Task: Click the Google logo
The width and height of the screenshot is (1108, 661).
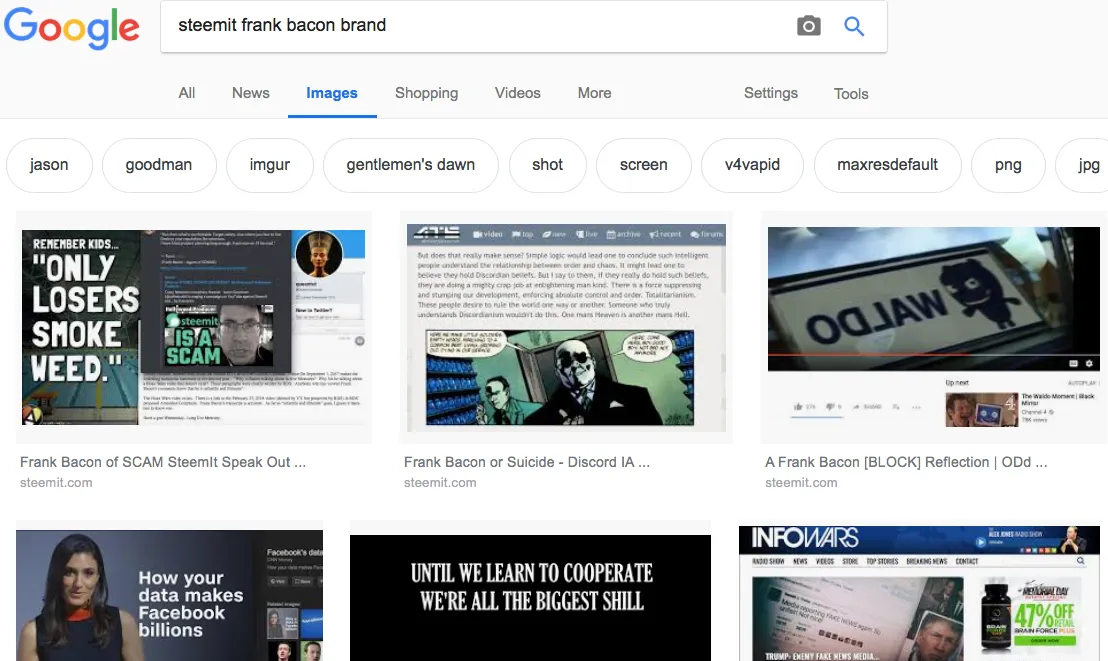Action: coord(71,28)
